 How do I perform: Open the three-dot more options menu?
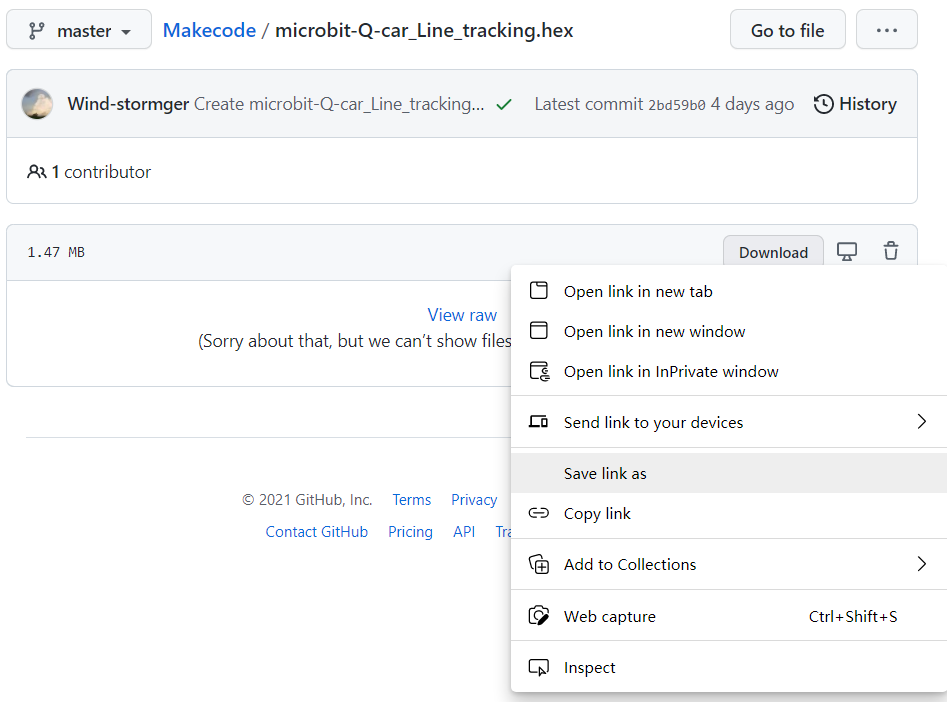tap(887, 30)
